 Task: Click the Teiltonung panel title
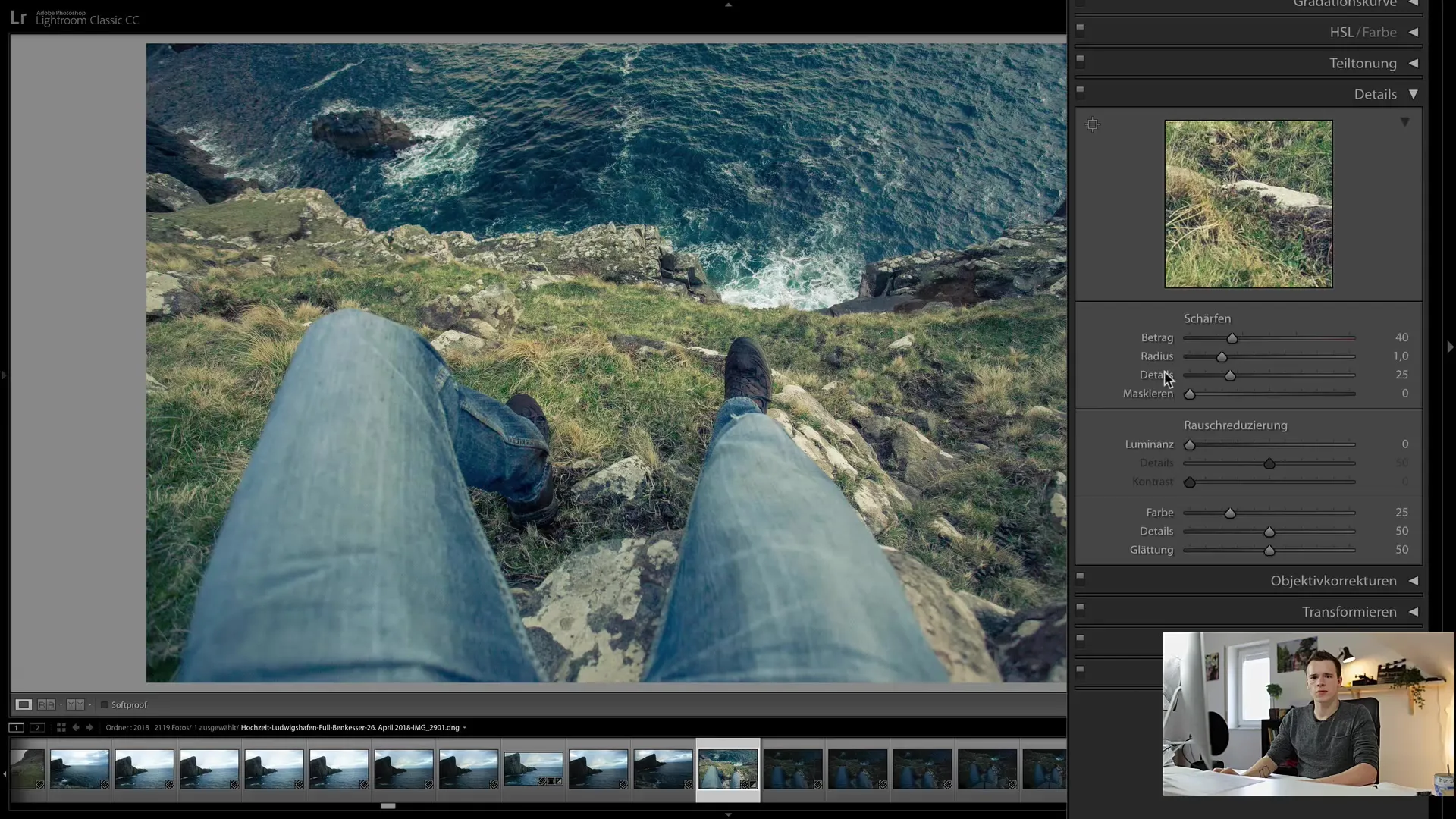tap(1363, 63)
